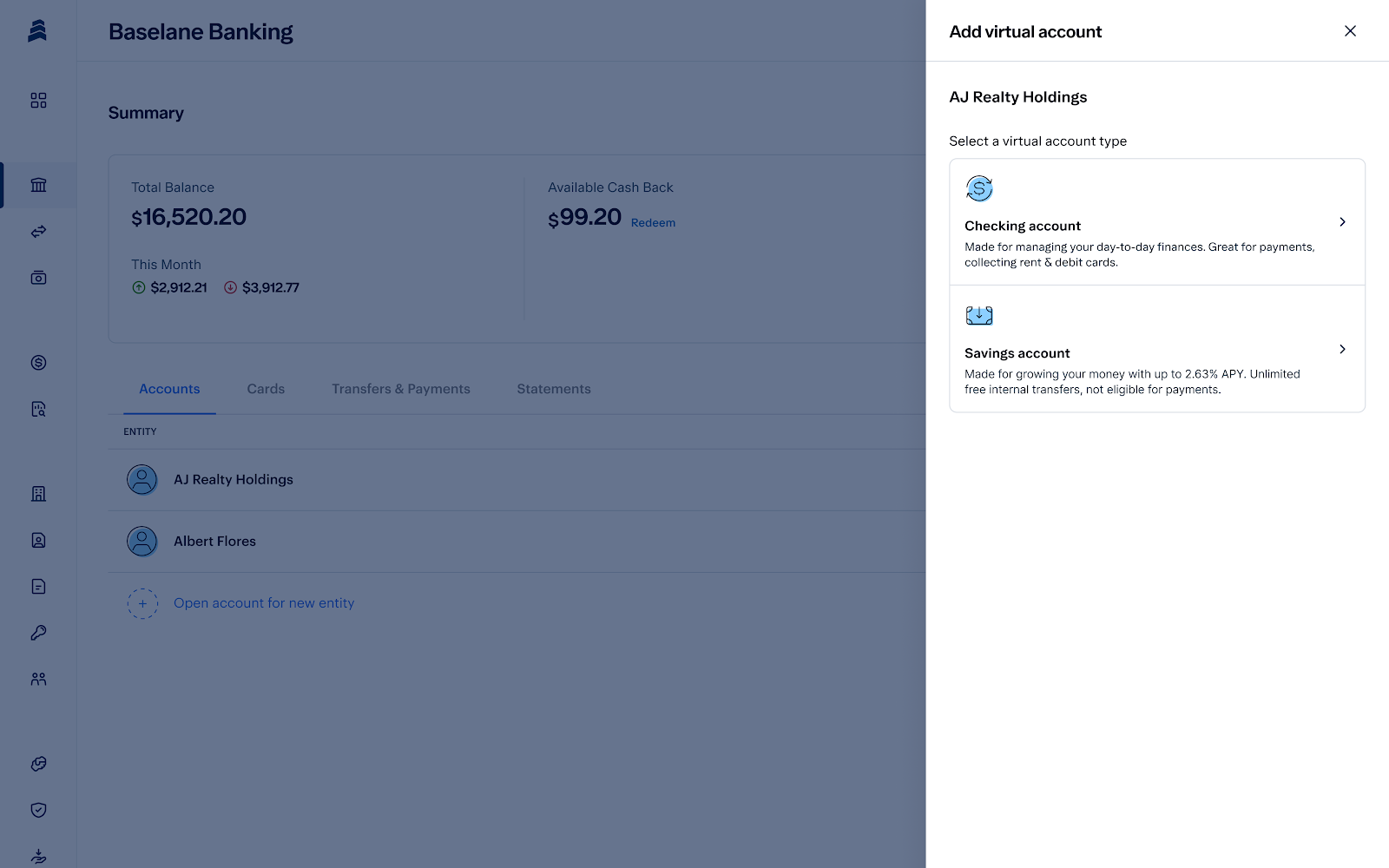Click the savings account APY description text
This screenshot has width=1389, height=868.
tap(1133, 382)
